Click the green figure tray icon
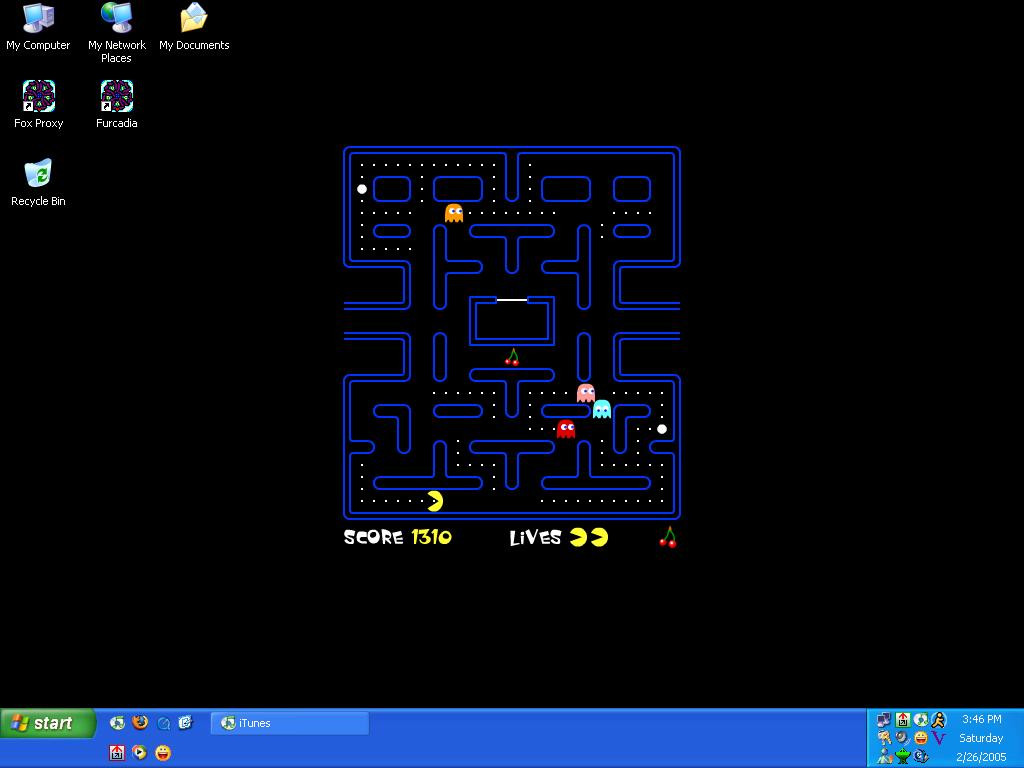Image resolution: width=1024 pixels, height=768 pixels. click(x=903, y=756)
